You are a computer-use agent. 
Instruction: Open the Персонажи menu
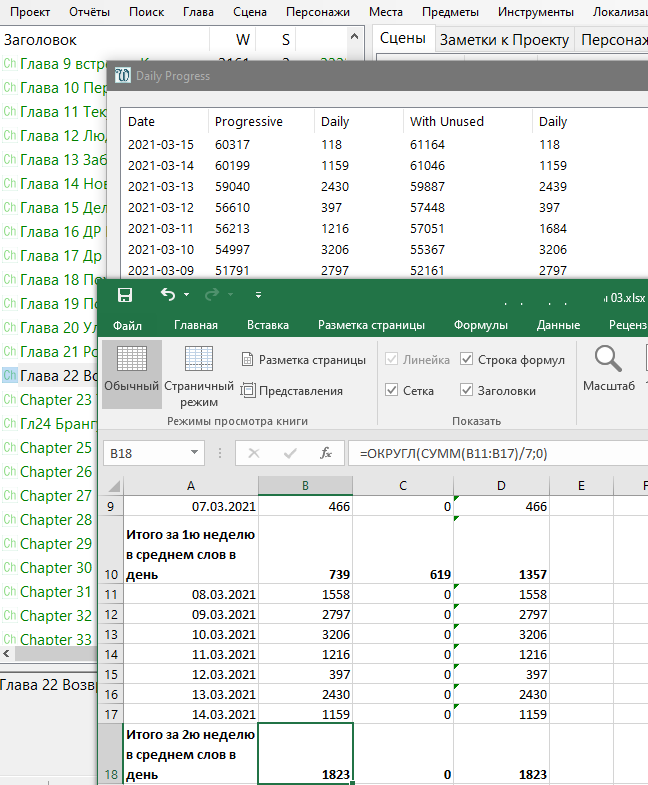(x=318, y=12)
